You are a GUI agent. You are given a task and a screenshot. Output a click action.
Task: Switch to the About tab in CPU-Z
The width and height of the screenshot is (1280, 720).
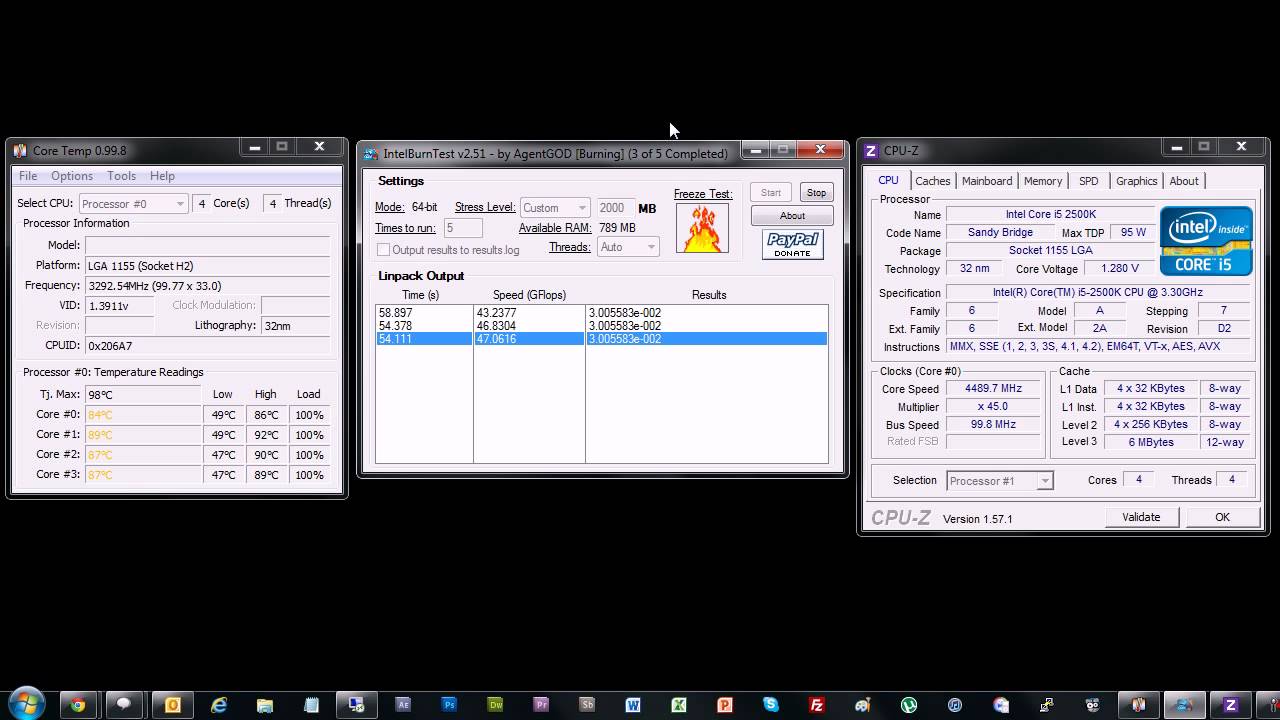click(x=1184, y=181)
